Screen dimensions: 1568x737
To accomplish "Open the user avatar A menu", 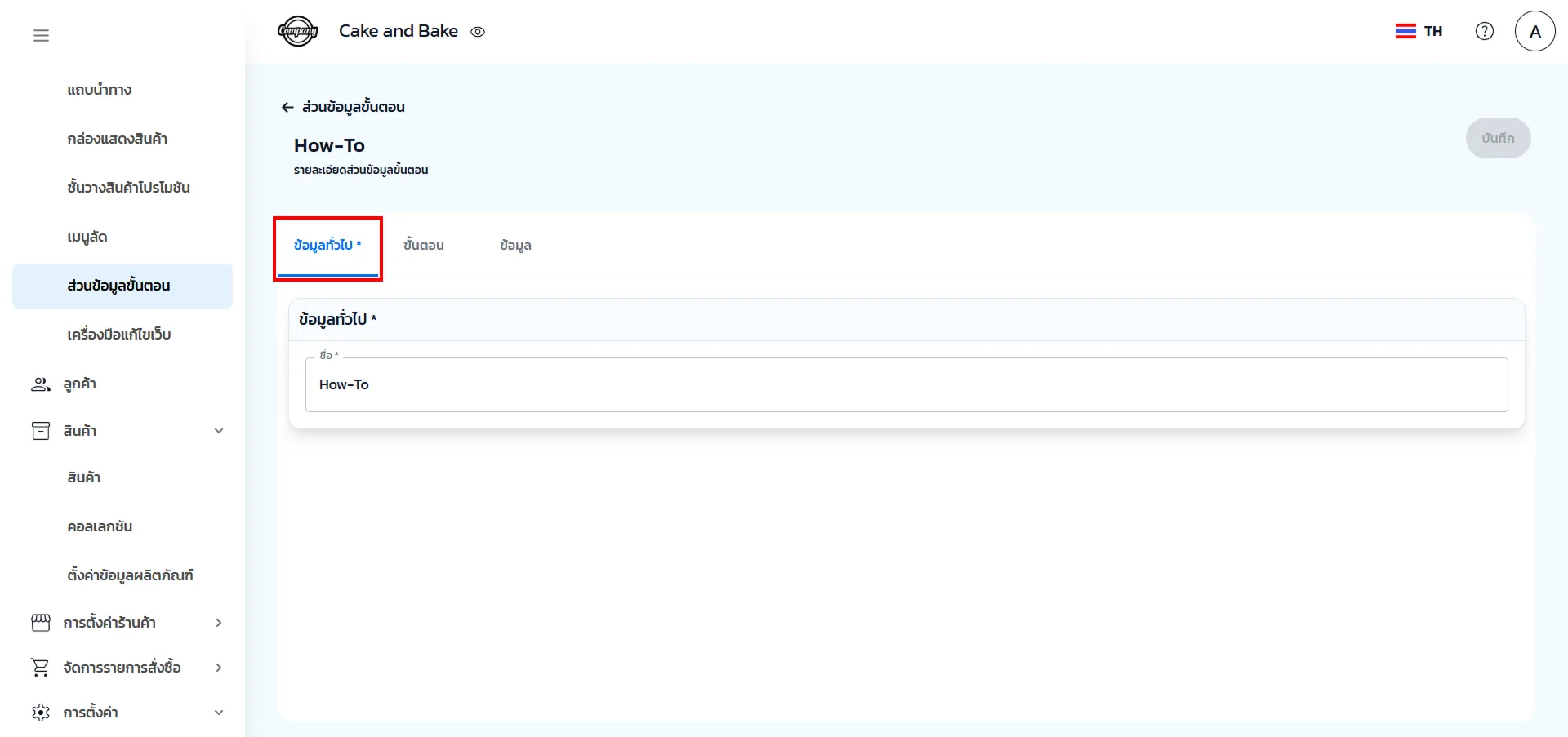I will point(1535,31).
